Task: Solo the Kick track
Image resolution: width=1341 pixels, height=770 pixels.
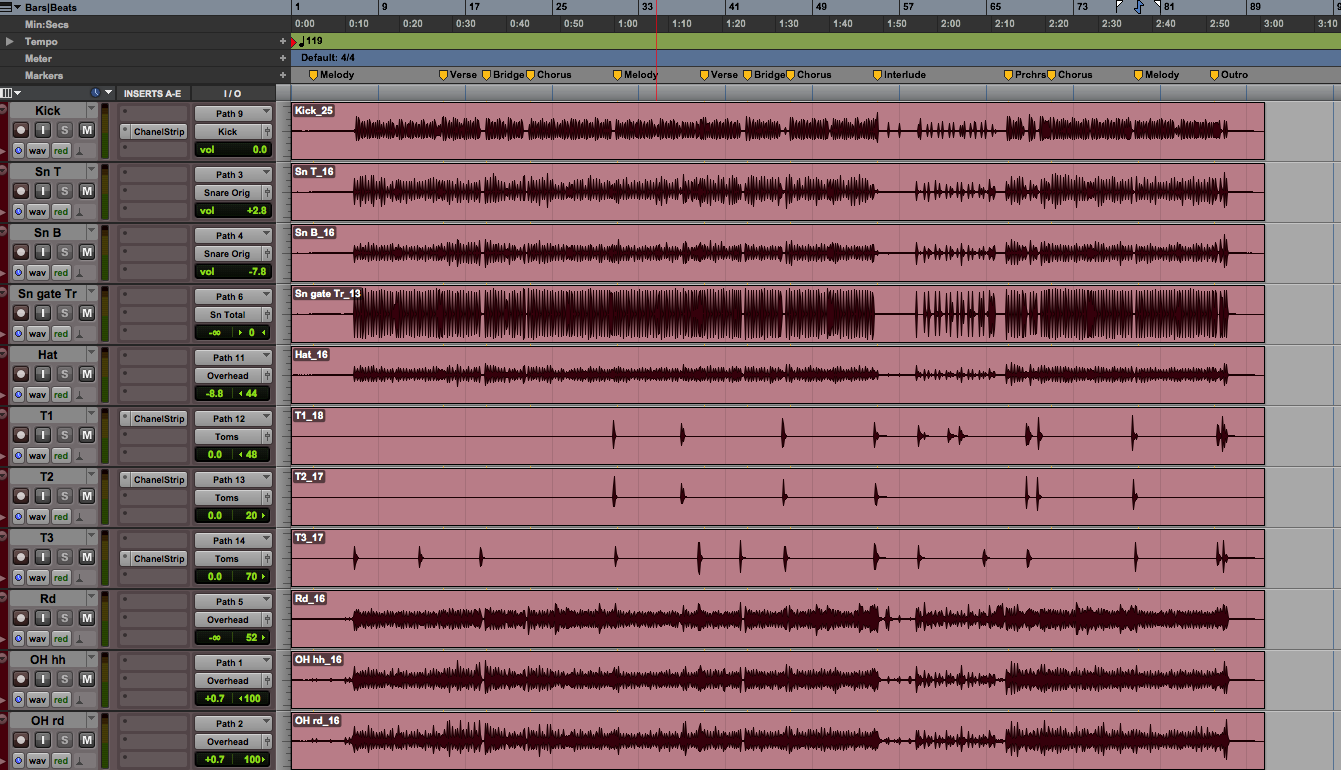Action: click(x=64, y=130)
